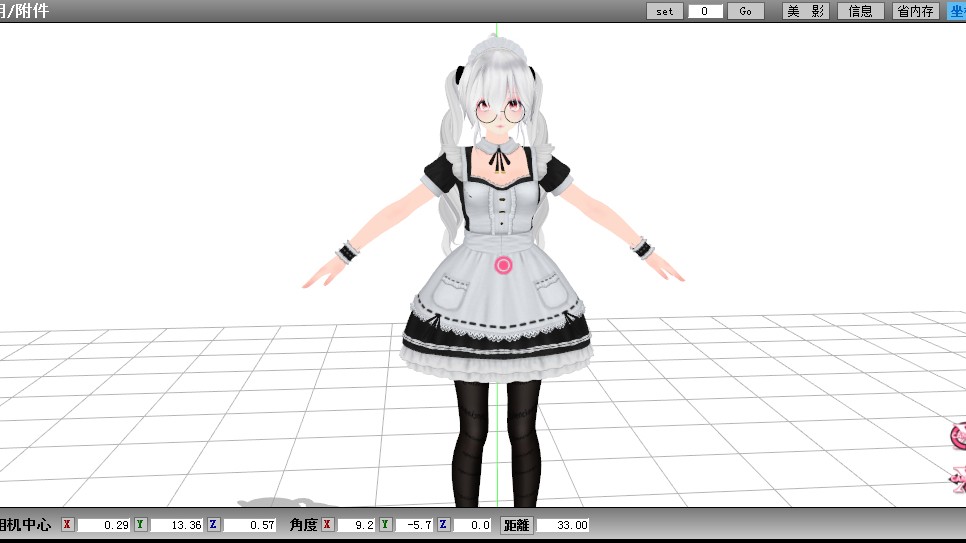Click the red X button beside 角度
The image size is (966, 543).
(x=327, y=525)
